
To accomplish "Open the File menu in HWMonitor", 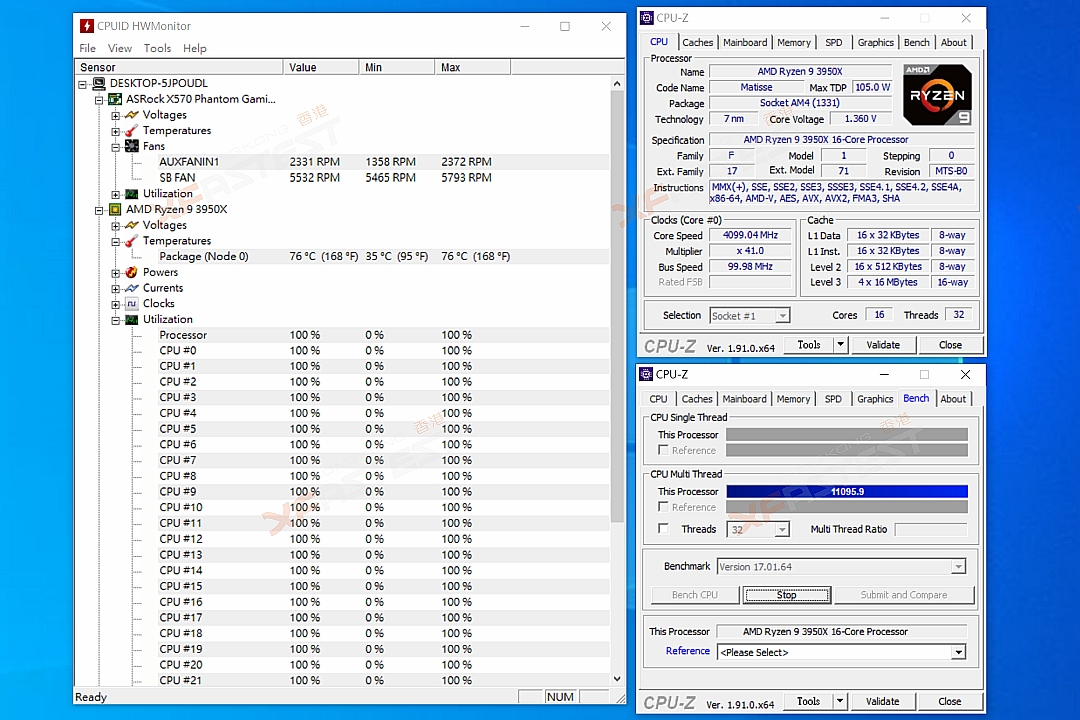I will pos(87,48).
